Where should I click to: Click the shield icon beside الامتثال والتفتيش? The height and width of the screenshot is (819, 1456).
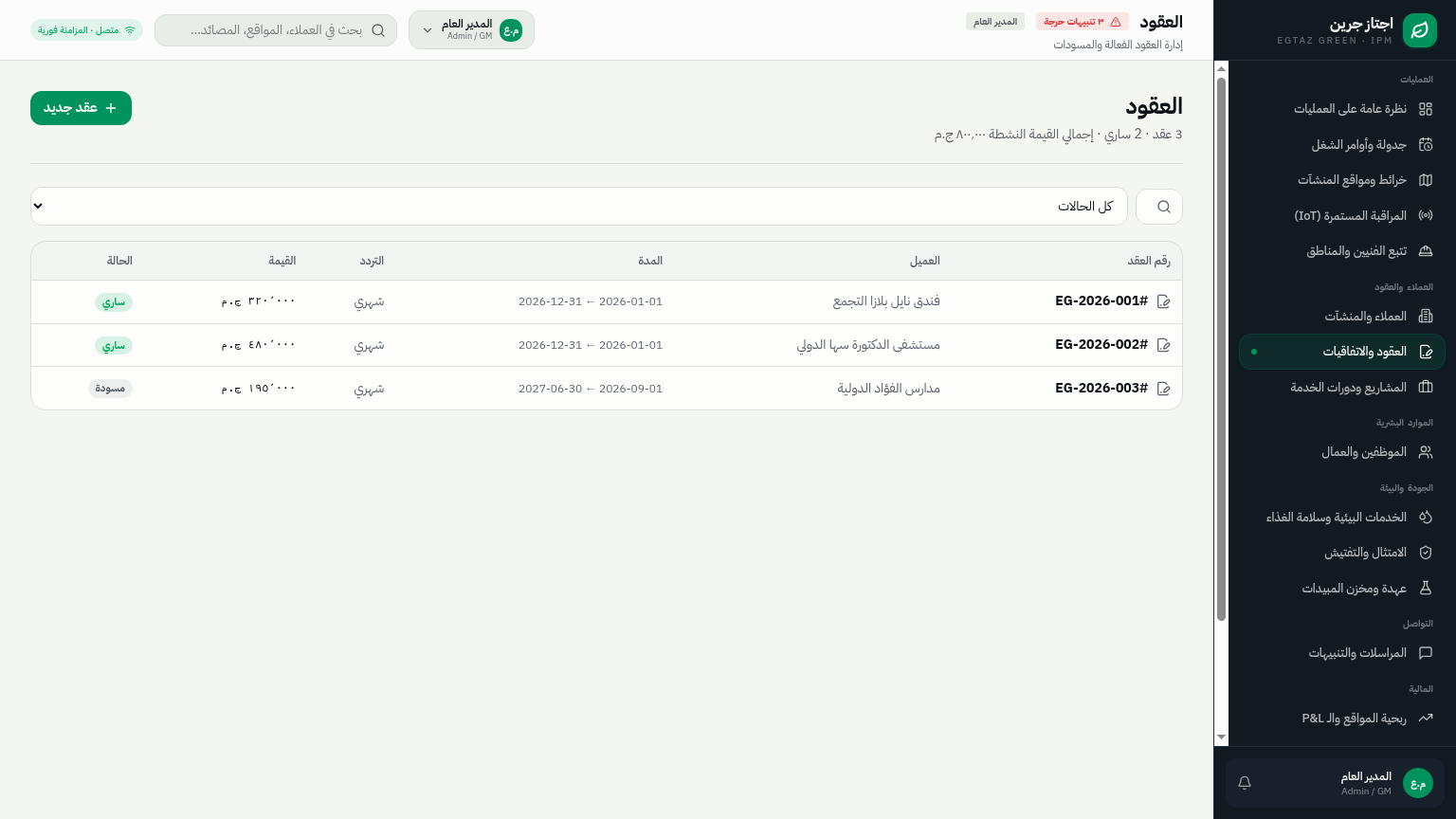[1426, 553]
